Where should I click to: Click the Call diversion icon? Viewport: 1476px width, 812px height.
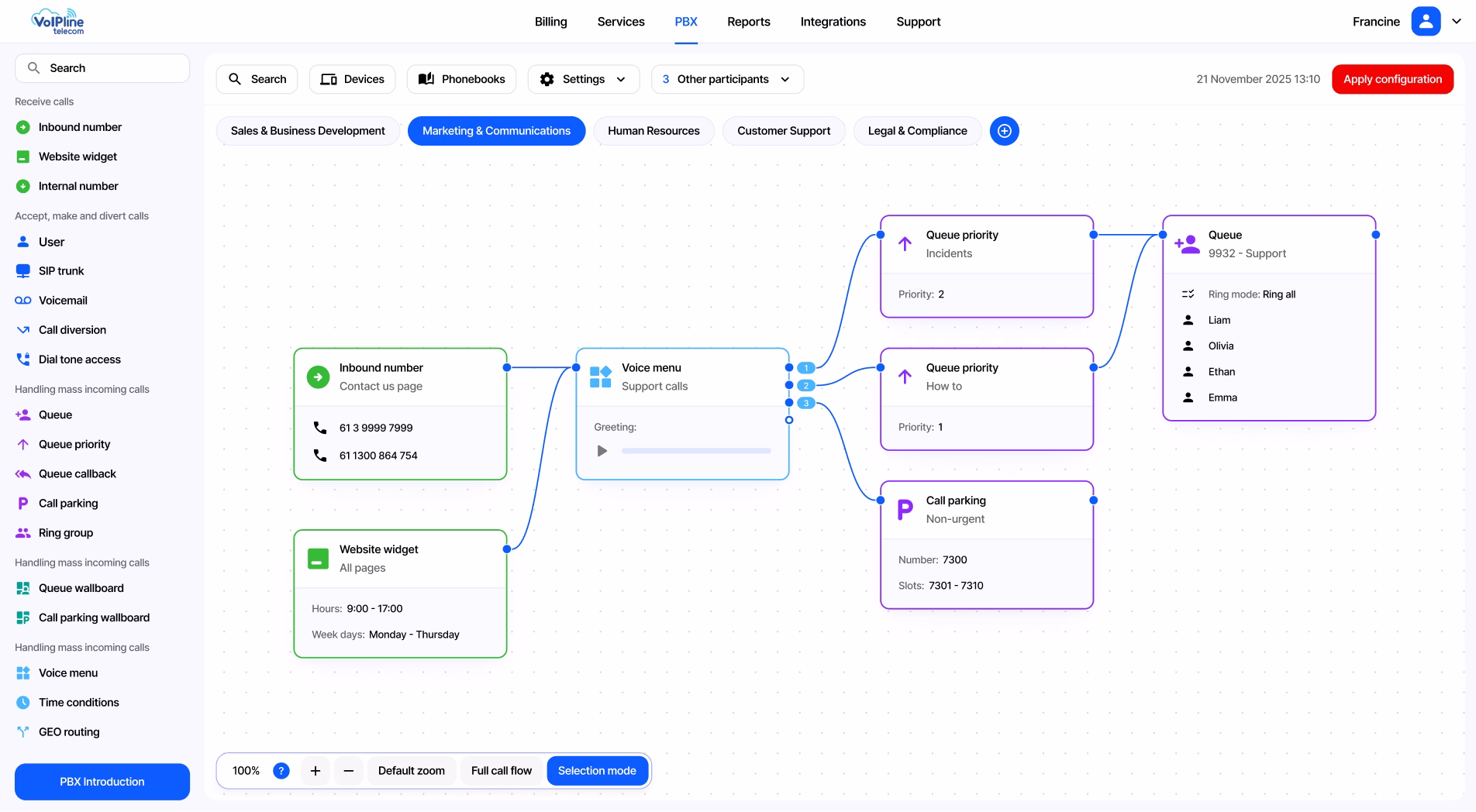[23, 330]
